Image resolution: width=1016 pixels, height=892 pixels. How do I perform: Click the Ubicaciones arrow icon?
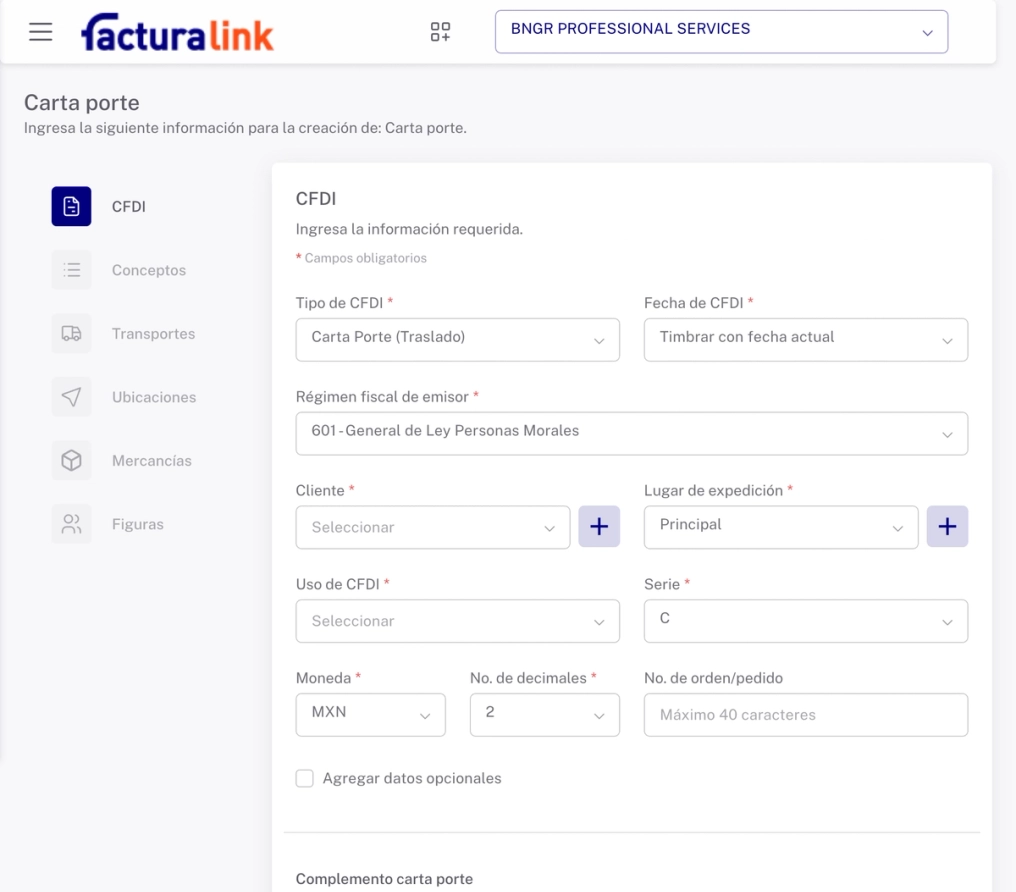point(71,397)
